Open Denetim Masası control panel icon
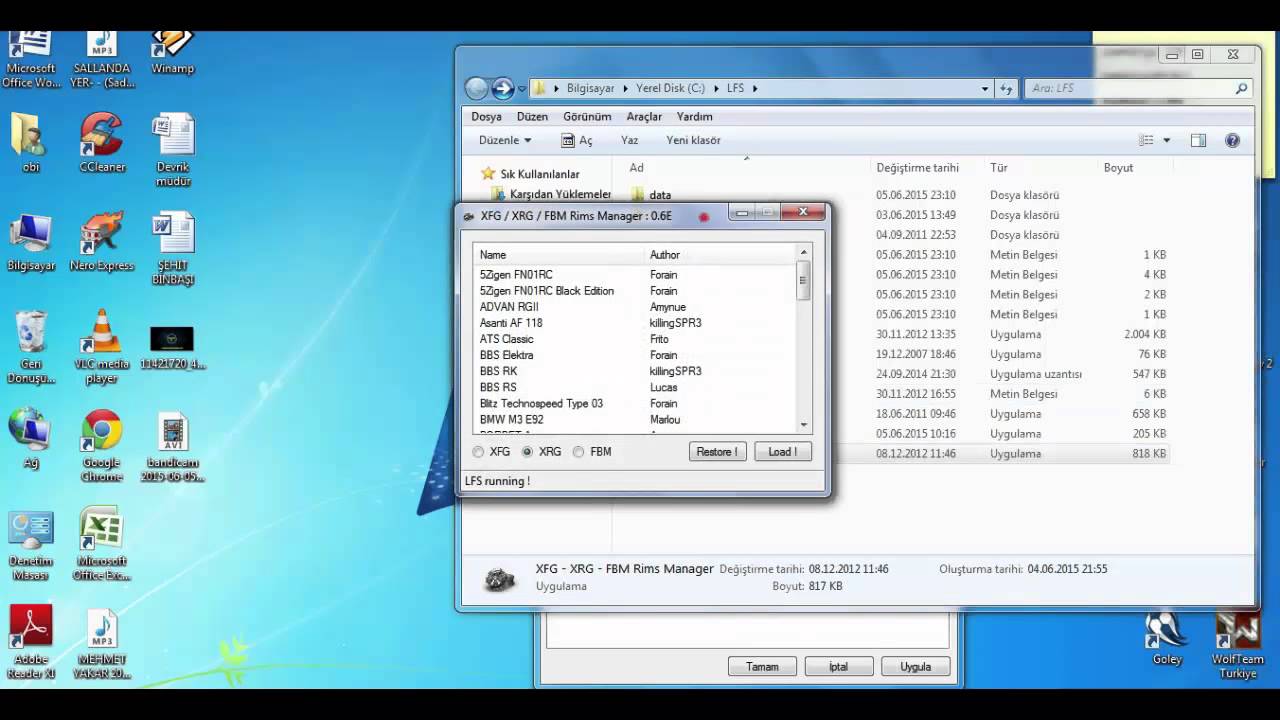Viewport: 1280px width, 720px height. click(x=31, y=546)
